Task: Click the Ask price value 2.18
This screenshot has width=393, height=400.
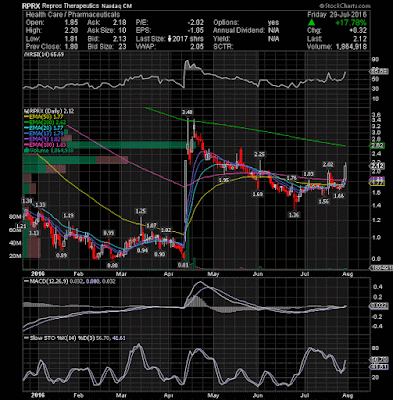Action: click(120, 23)
